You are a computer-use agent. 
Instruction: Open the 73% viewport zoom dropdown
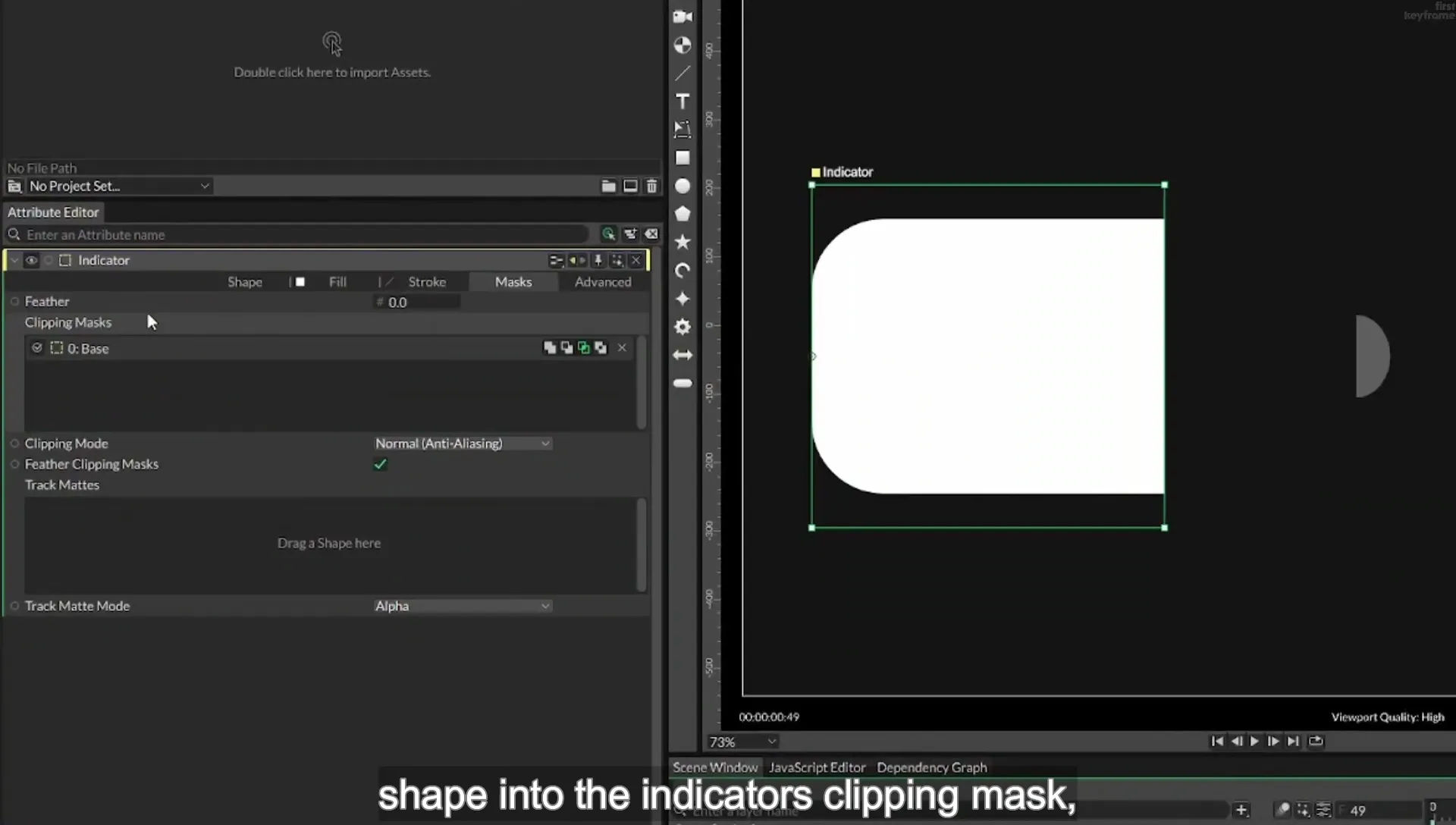pos(742,742)
